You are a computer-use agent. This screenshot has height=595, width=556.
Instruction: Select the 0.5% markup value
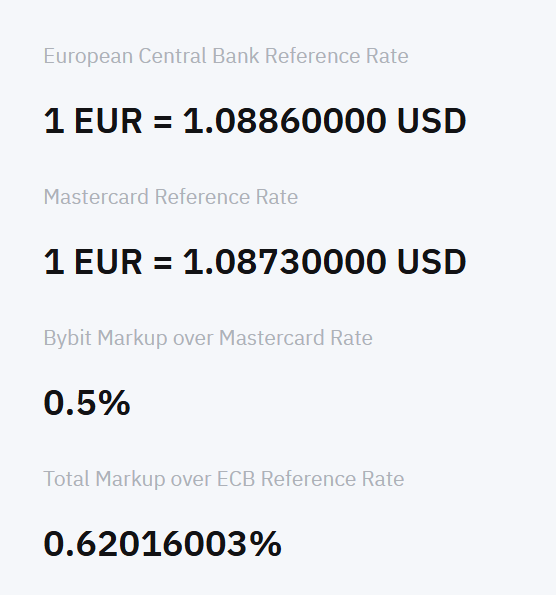pyautogui.click(x=87, y=403)
